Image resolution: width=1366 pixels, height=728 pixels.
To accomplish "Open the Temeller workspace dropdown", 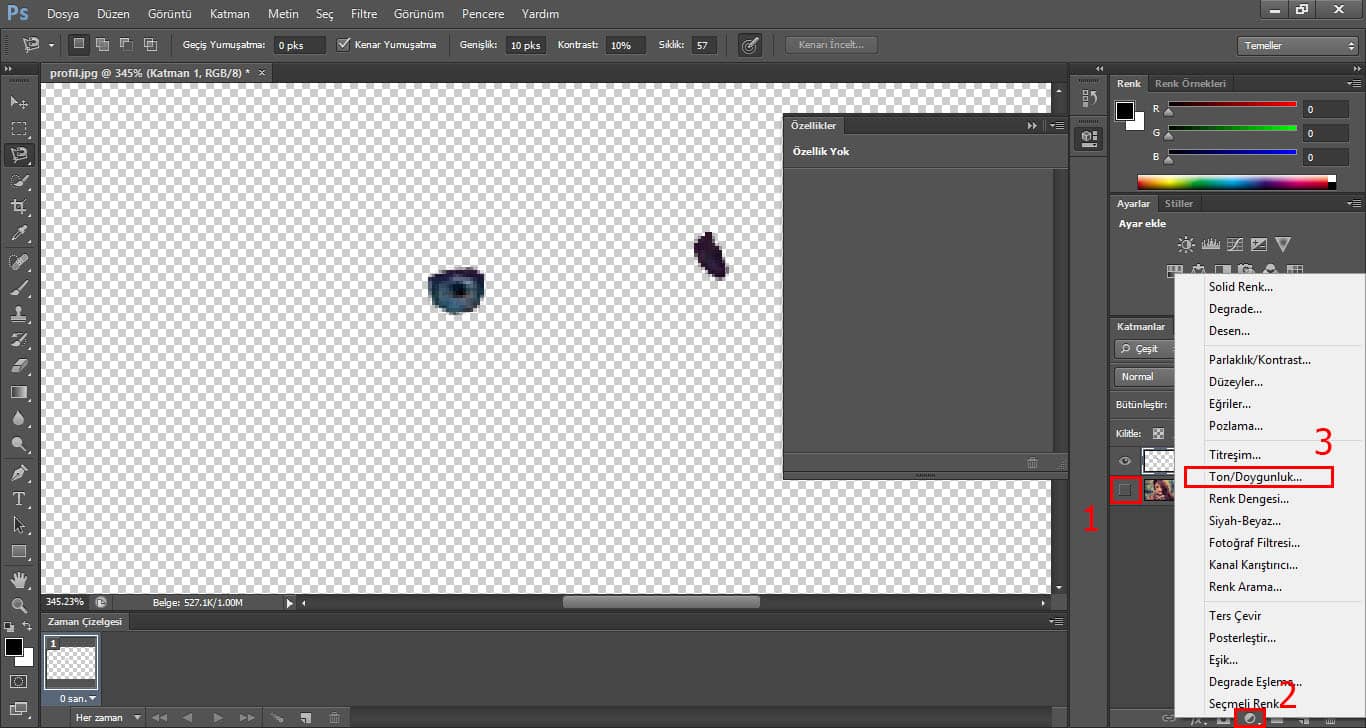I will pyautogui.click(x=1296, y=46).
